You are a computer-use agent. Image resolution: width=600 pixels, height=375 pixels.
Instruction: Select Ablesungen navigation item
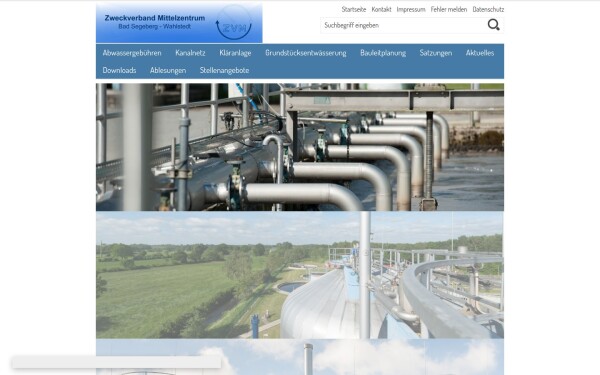(x=168, y=70)
